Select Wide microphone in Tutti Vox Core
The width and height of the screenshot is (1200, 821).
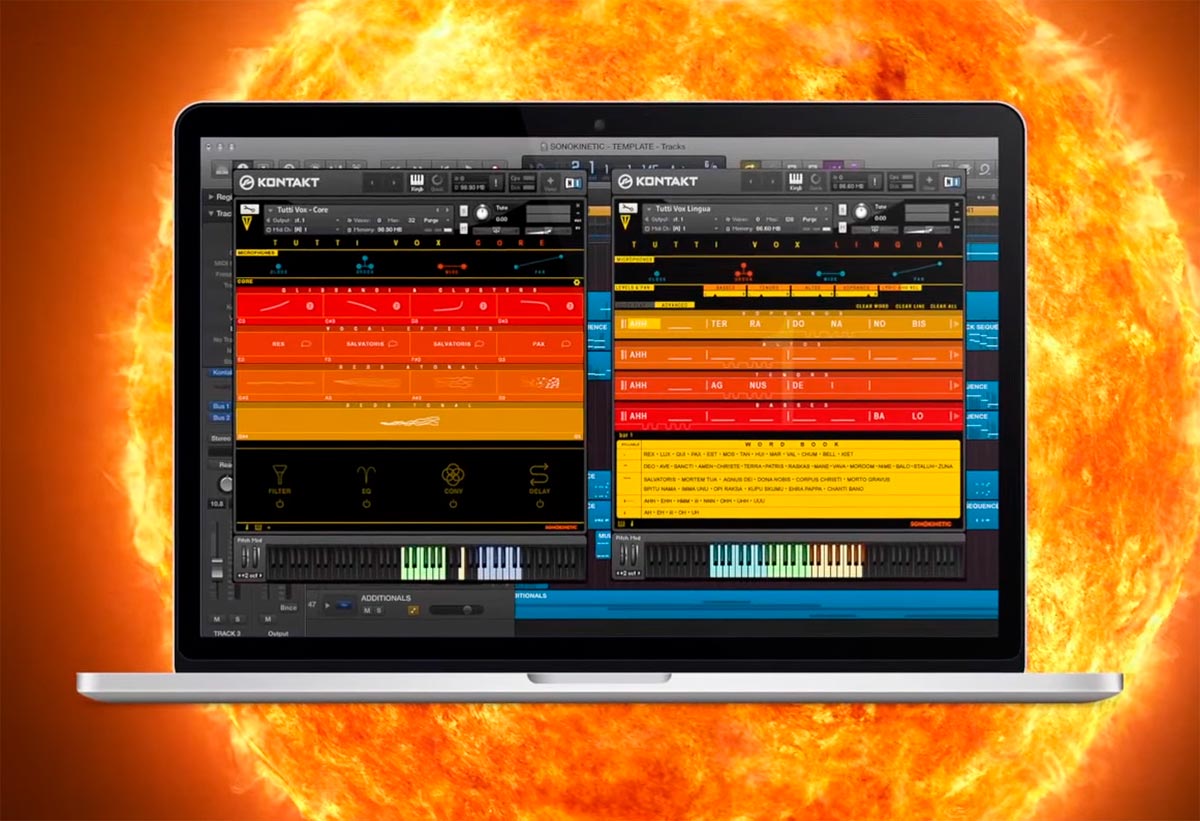[453, 267]
